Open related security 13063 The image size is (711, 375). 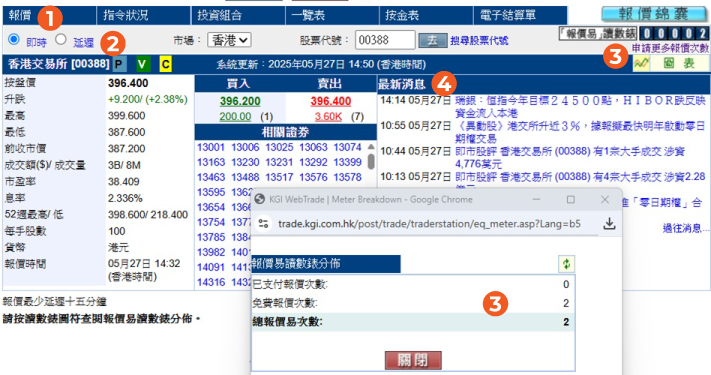pyautogui.click(x=313, y=147)
